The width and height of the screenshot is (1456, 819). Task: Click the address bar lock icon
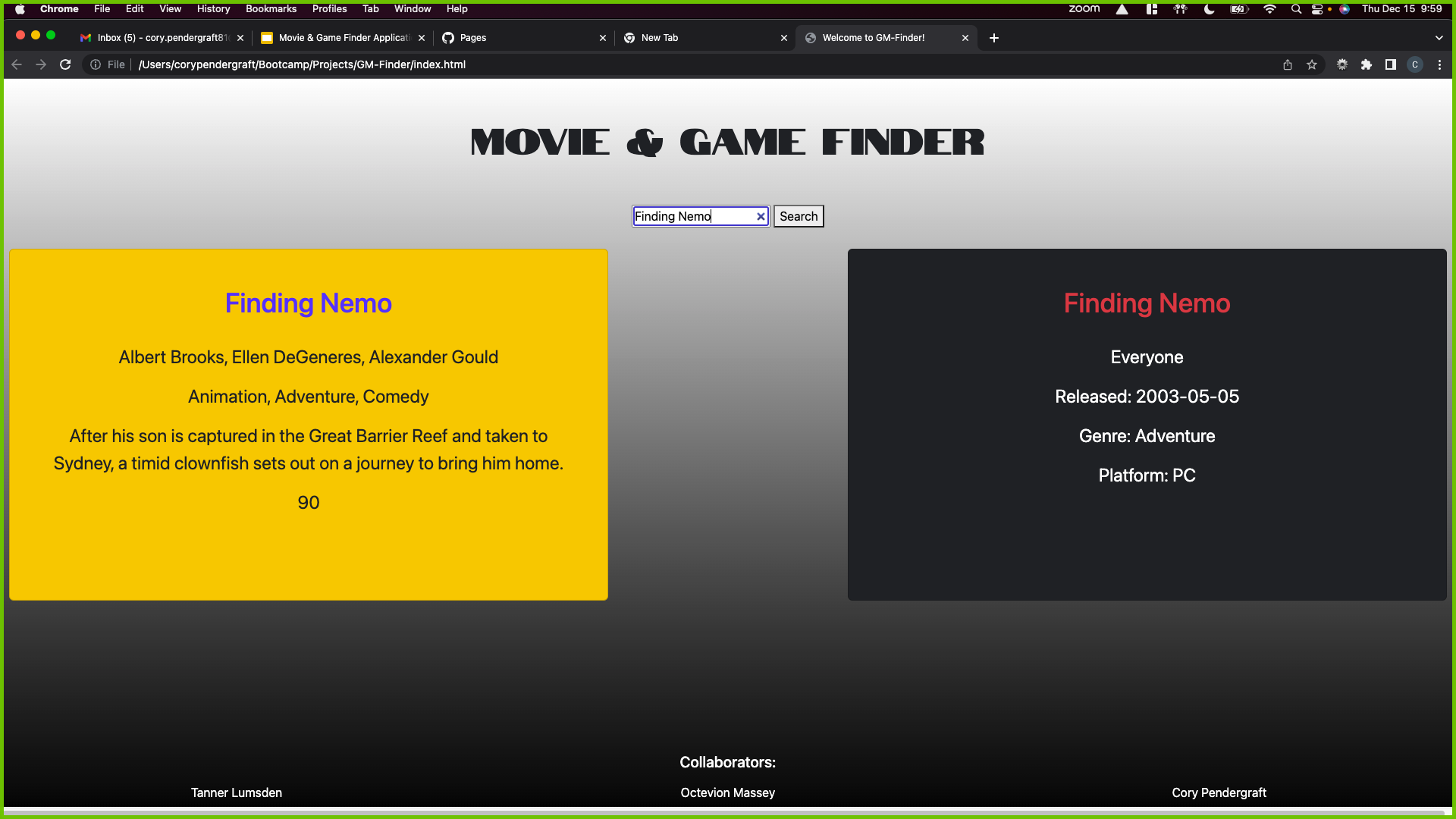pyautogui.click(x=95, y=64)
